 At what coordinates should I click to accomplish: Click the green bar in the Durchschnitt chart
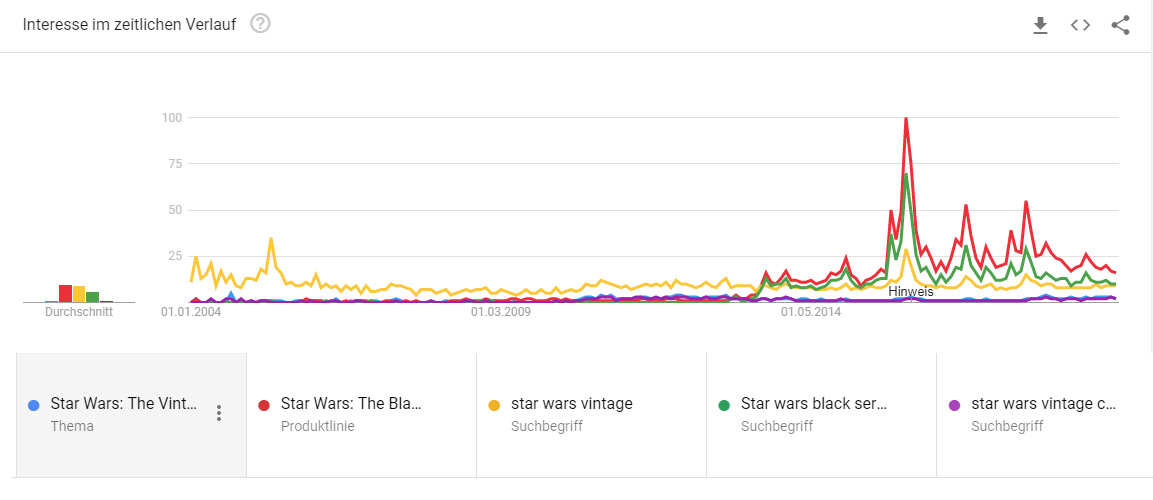coord(93,296)
